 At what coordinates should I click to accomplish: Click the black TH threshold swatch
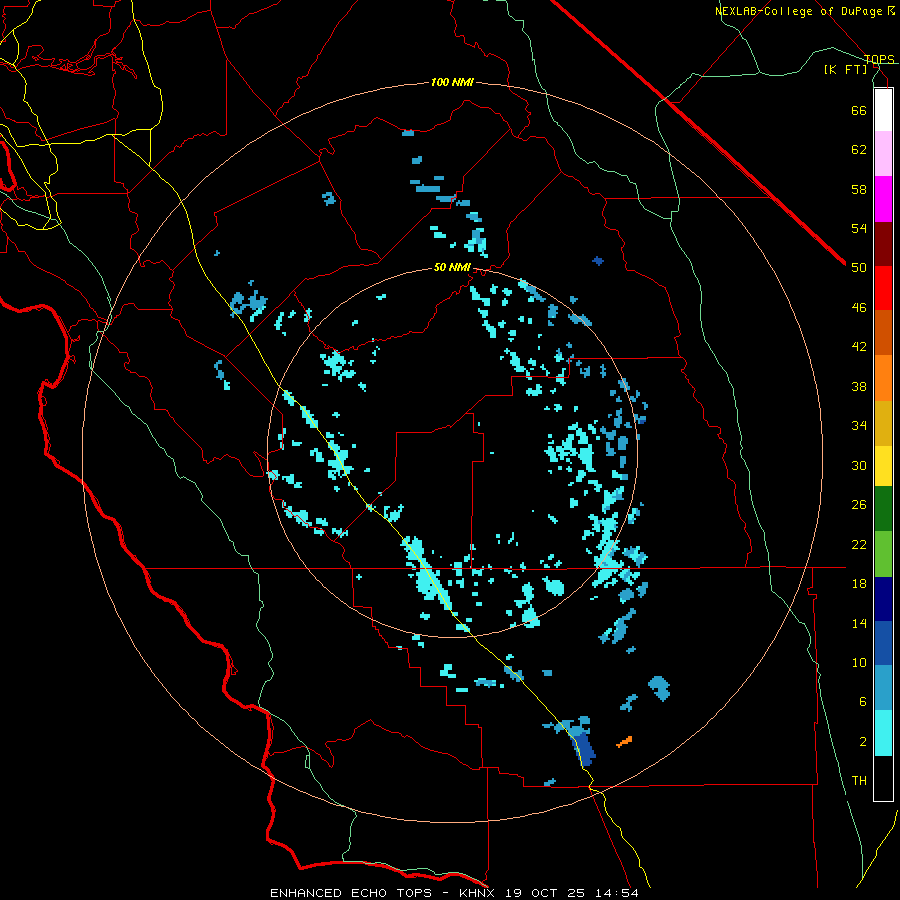(883, 778)
